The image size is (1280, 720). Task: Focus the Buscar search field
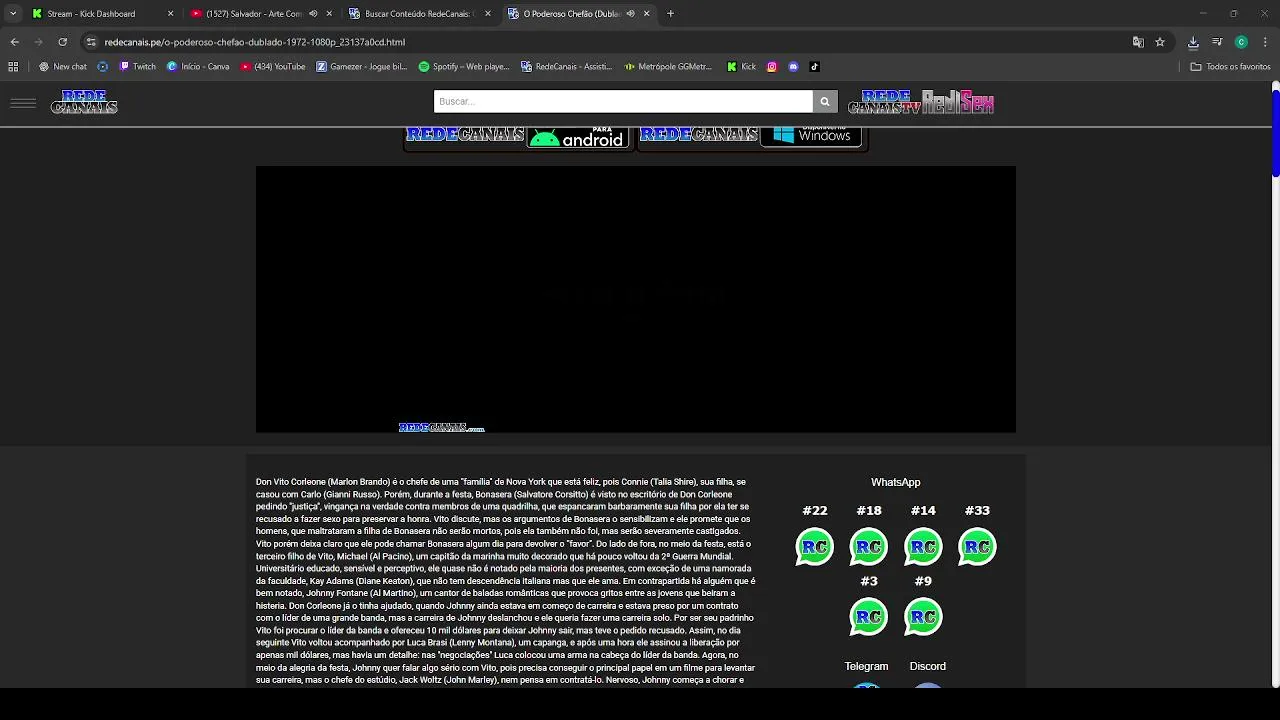(623, 101)
